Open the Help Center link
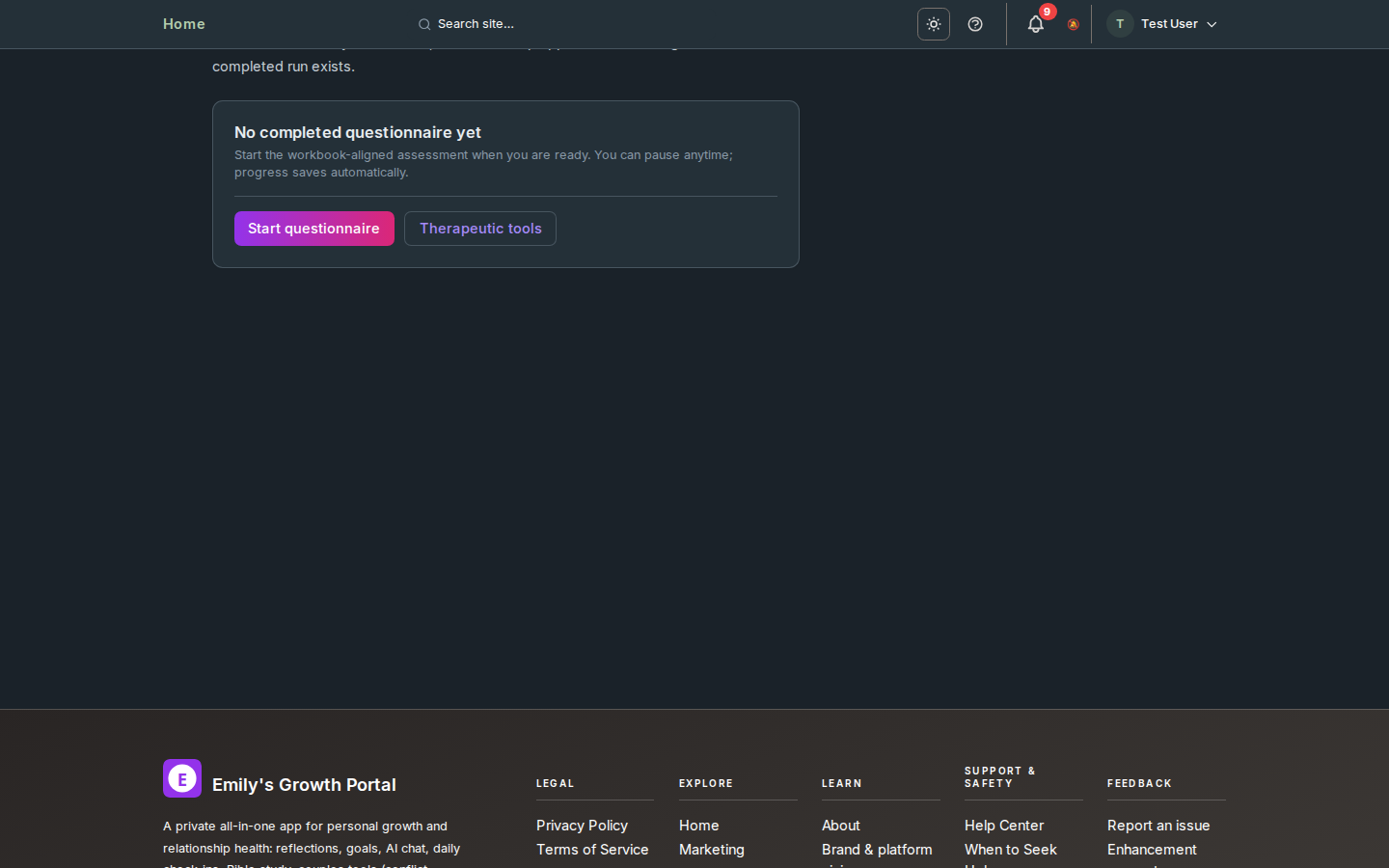Viewport: 1389px width, 868px height. [1003, 826]
